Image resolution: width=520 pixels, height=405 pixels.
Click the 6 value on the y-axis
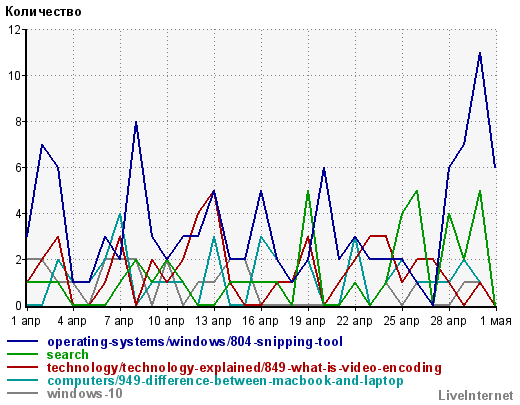(18, 168)
